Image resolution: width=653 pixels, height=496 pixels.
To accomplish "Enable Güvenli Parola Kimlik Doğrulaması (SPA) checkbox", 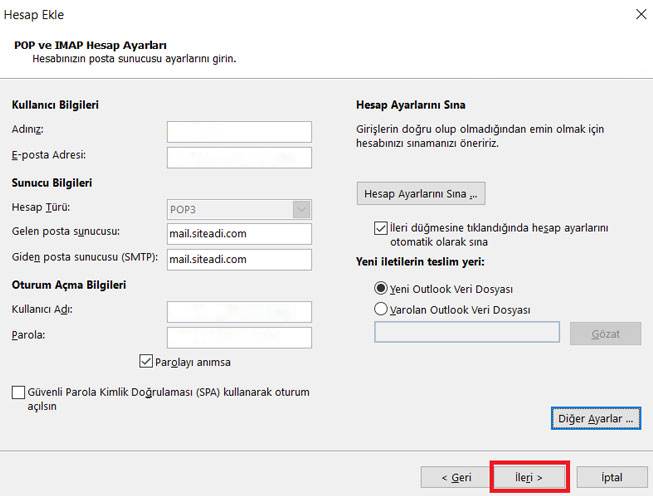I will pos(19,393).
